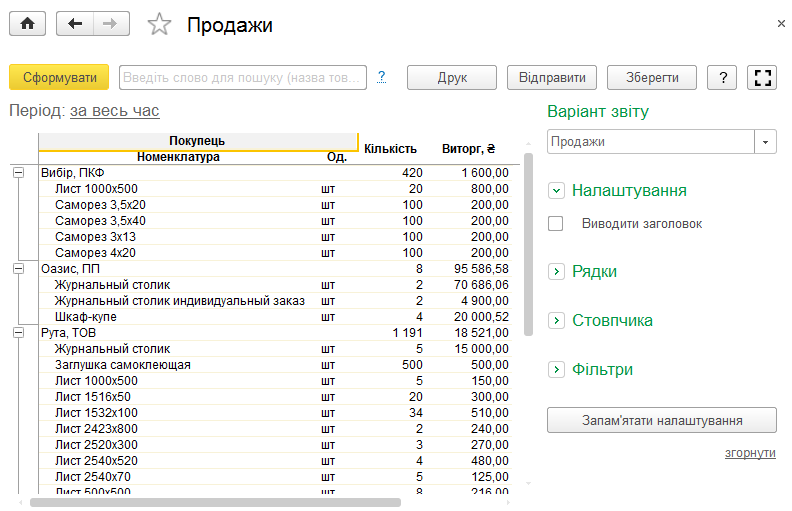This screenshot has width=792, height=511.
Task: Select the Варіант звіту field Продажи
Action: pos(651,142)
